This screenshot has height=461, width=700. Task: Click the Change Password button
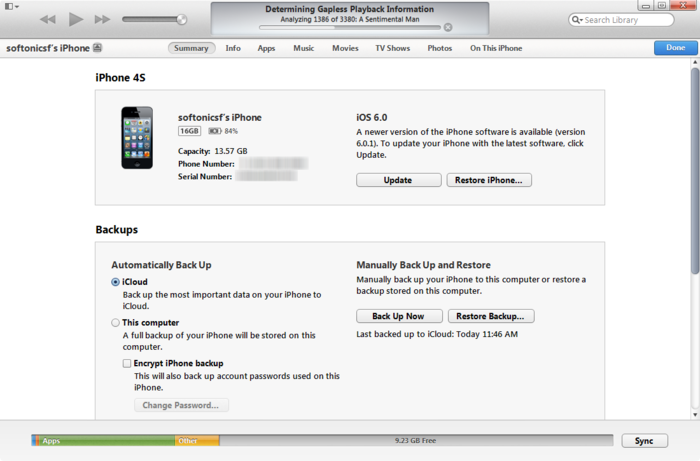point(181,405)
